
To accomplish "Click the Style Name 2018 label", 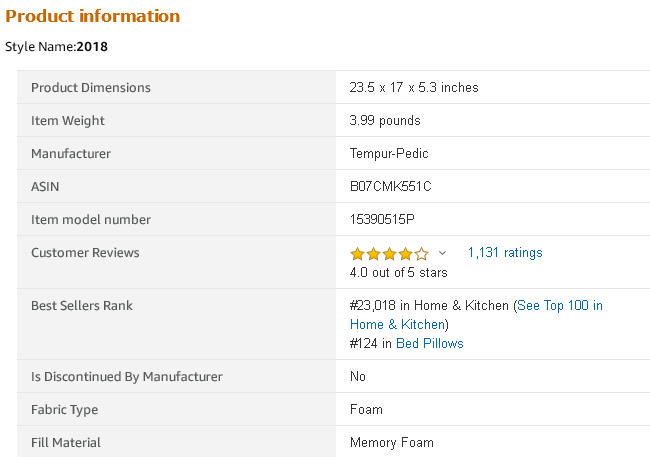I will click(x=56, y=46).
